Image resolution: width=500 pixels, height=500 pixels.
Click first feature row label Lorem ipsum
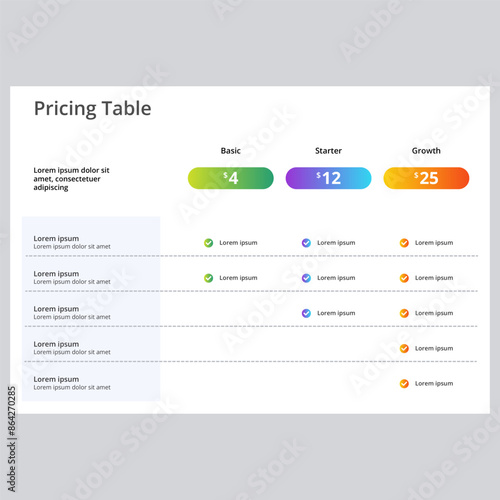tap(56, 238)
